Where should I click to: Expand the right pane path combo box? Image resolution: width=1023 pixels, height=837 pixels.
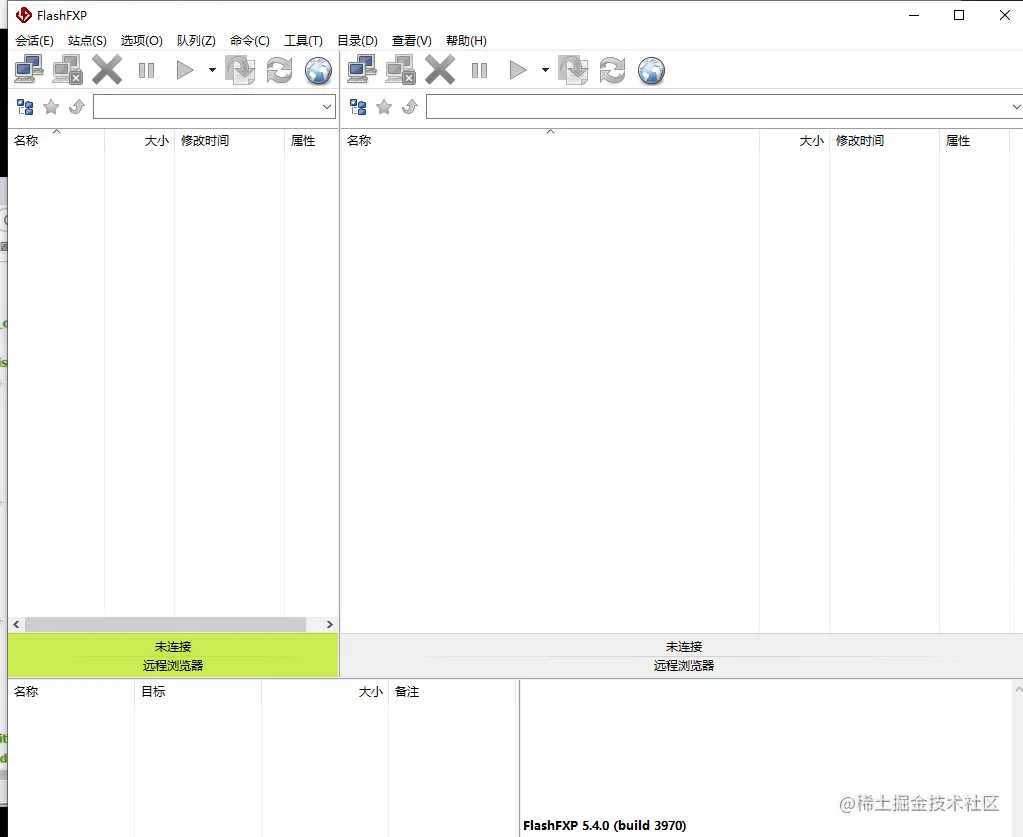tap(1016, 107)
